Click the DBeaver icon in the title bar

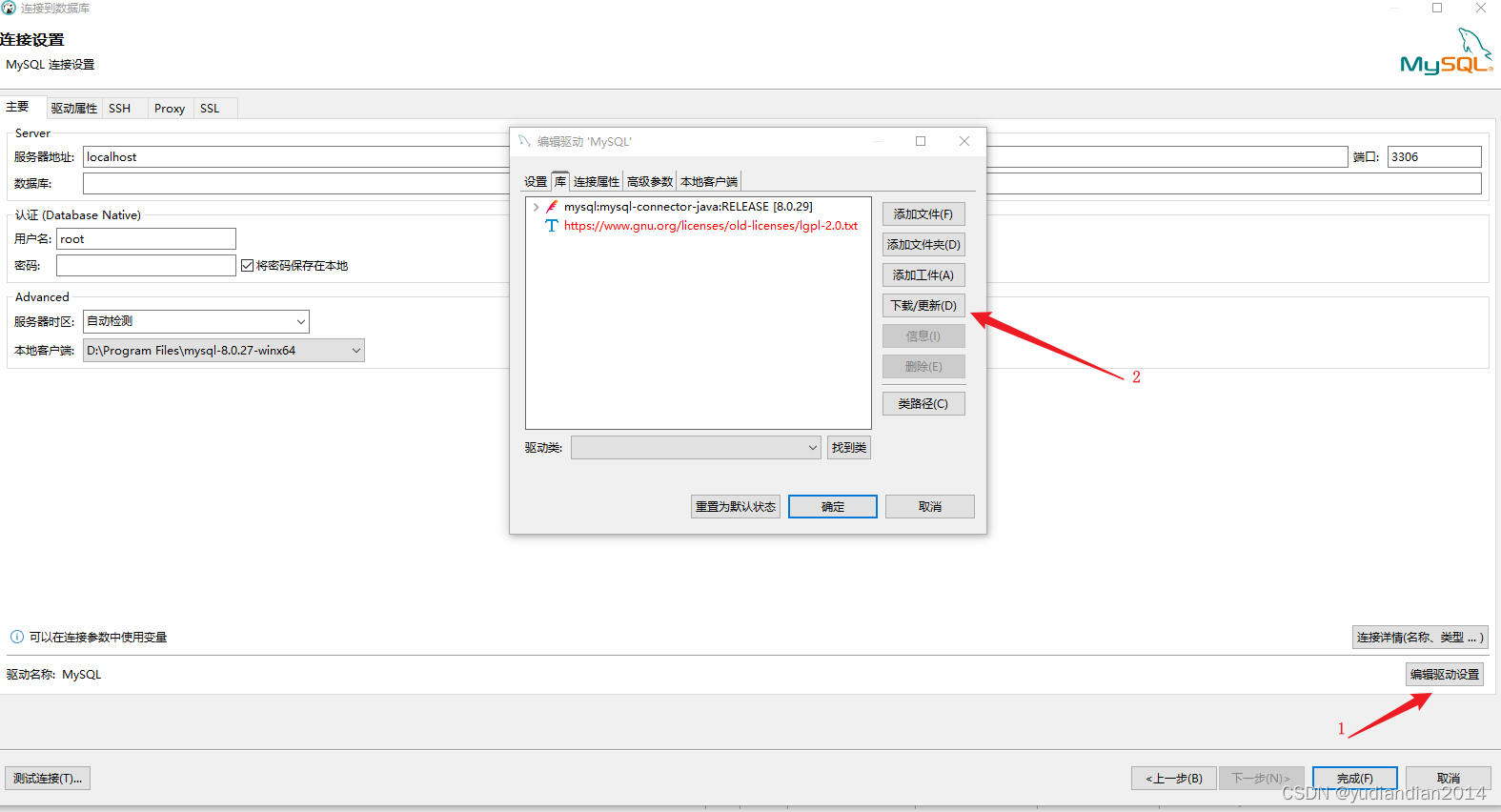click(9, 8)
